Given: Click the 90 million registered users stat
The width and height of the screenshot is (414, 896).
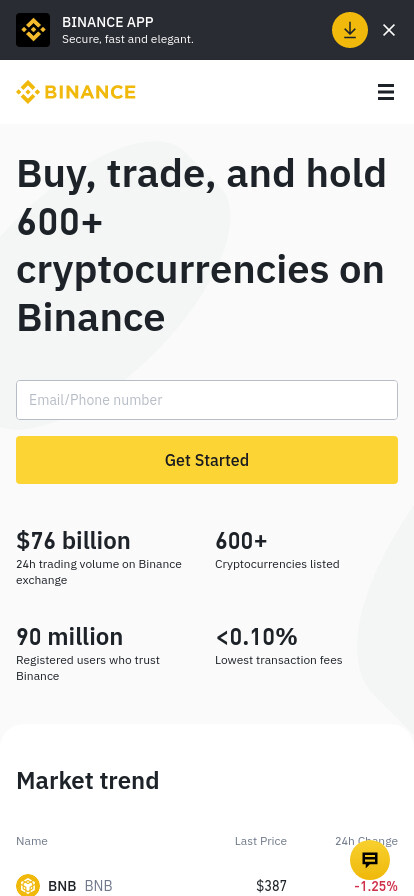Looking at the screenshot, I should pyautogui.click(x=88, y=654).
